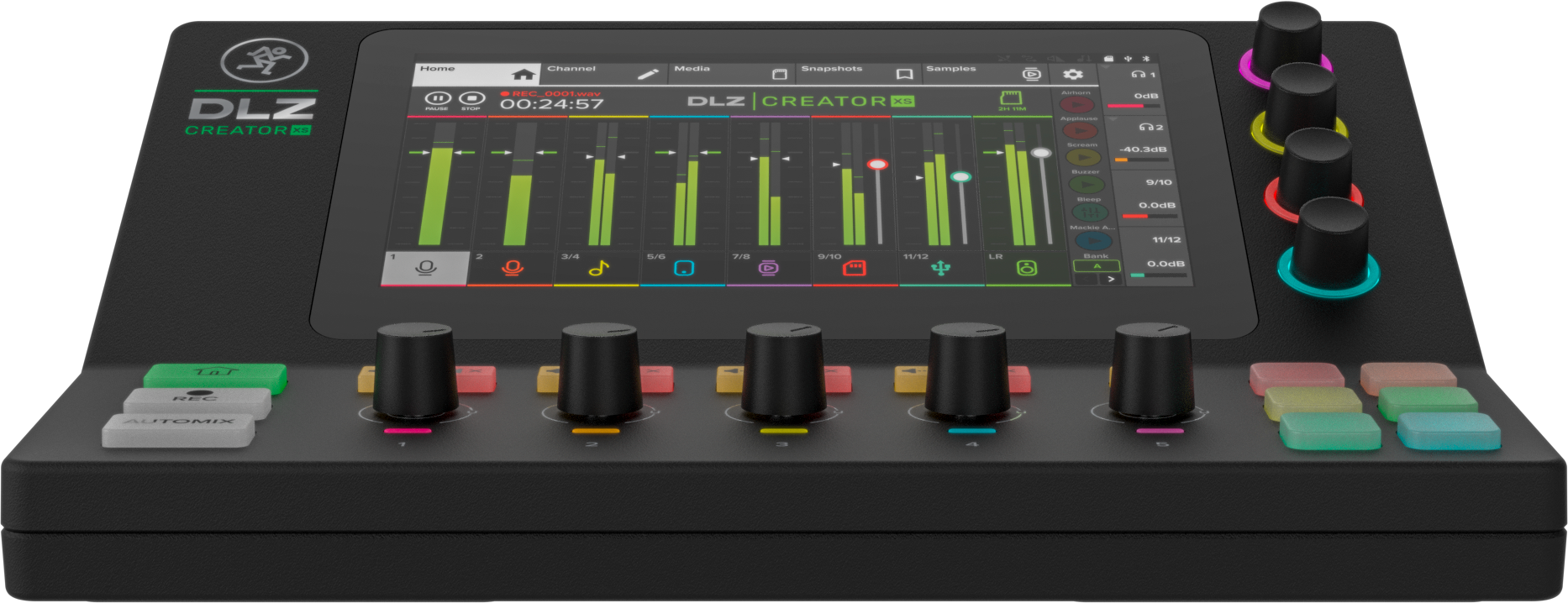Tap hardware gain knob 1
The height and width of the screenshot is (603, 1568).
414,371
